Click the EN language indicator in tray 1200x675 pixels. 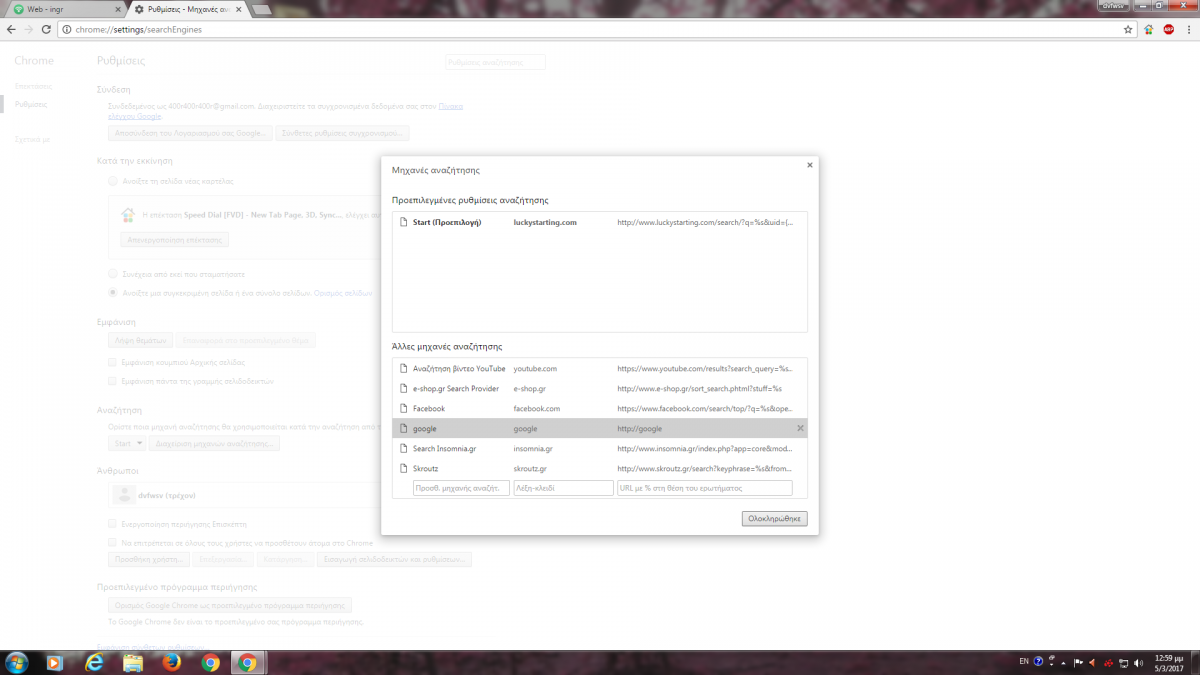(1024, 661)
